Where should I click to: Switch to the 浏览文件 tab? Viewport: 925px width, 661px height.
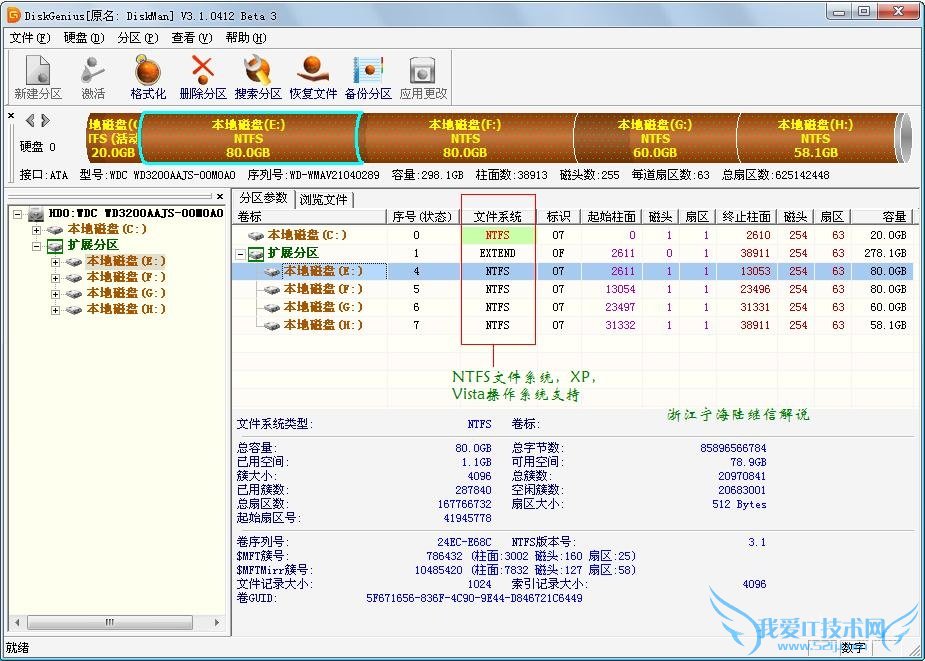322,197
